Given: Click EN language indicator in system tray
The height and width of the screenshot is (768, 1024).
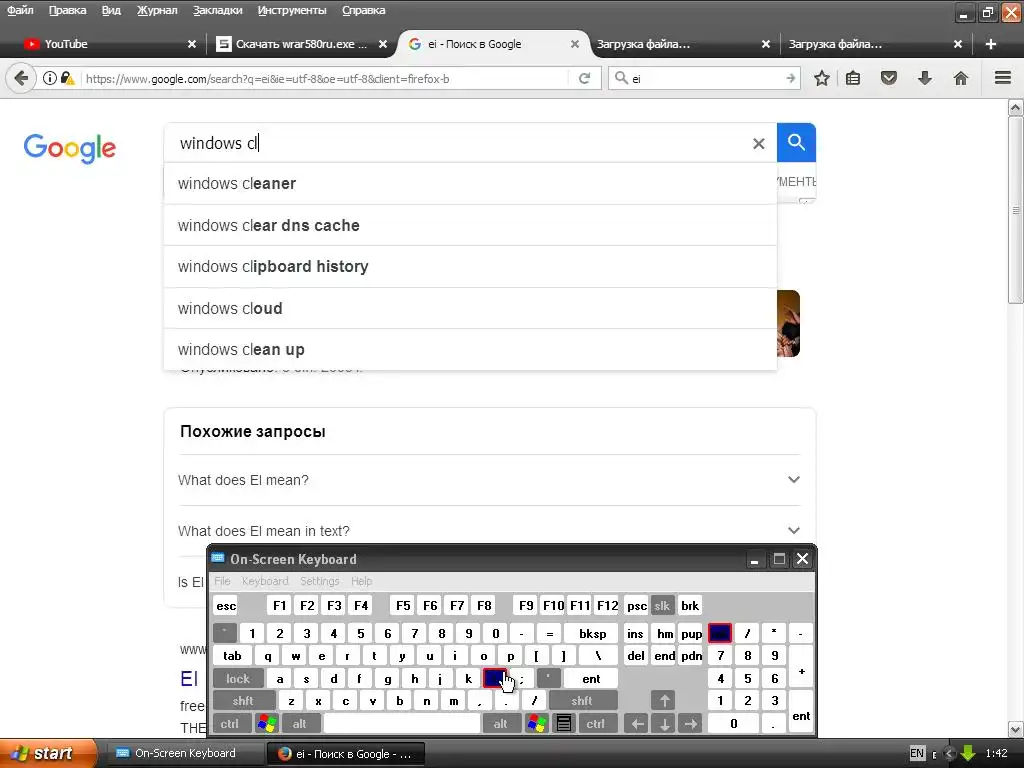Looking at the screenshot, I should (x=918, y=754).
